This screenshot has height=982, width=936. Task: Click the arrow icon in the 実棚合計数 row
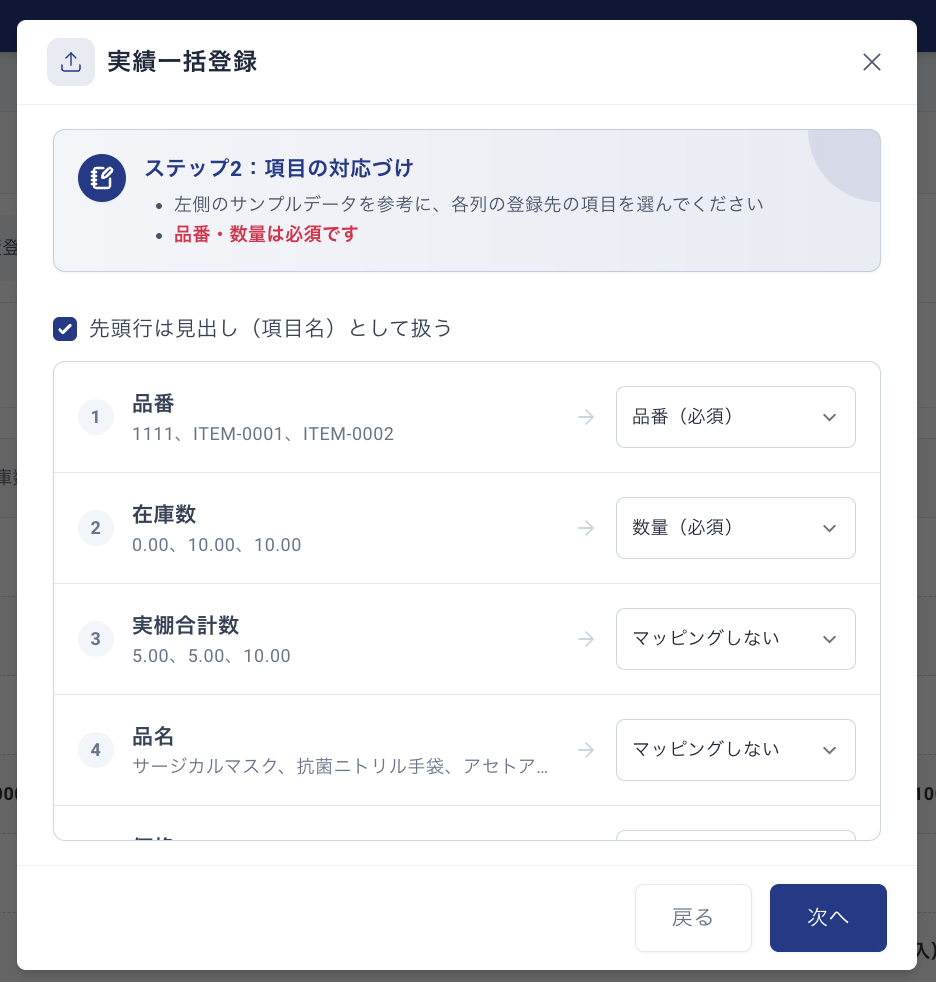586,639
